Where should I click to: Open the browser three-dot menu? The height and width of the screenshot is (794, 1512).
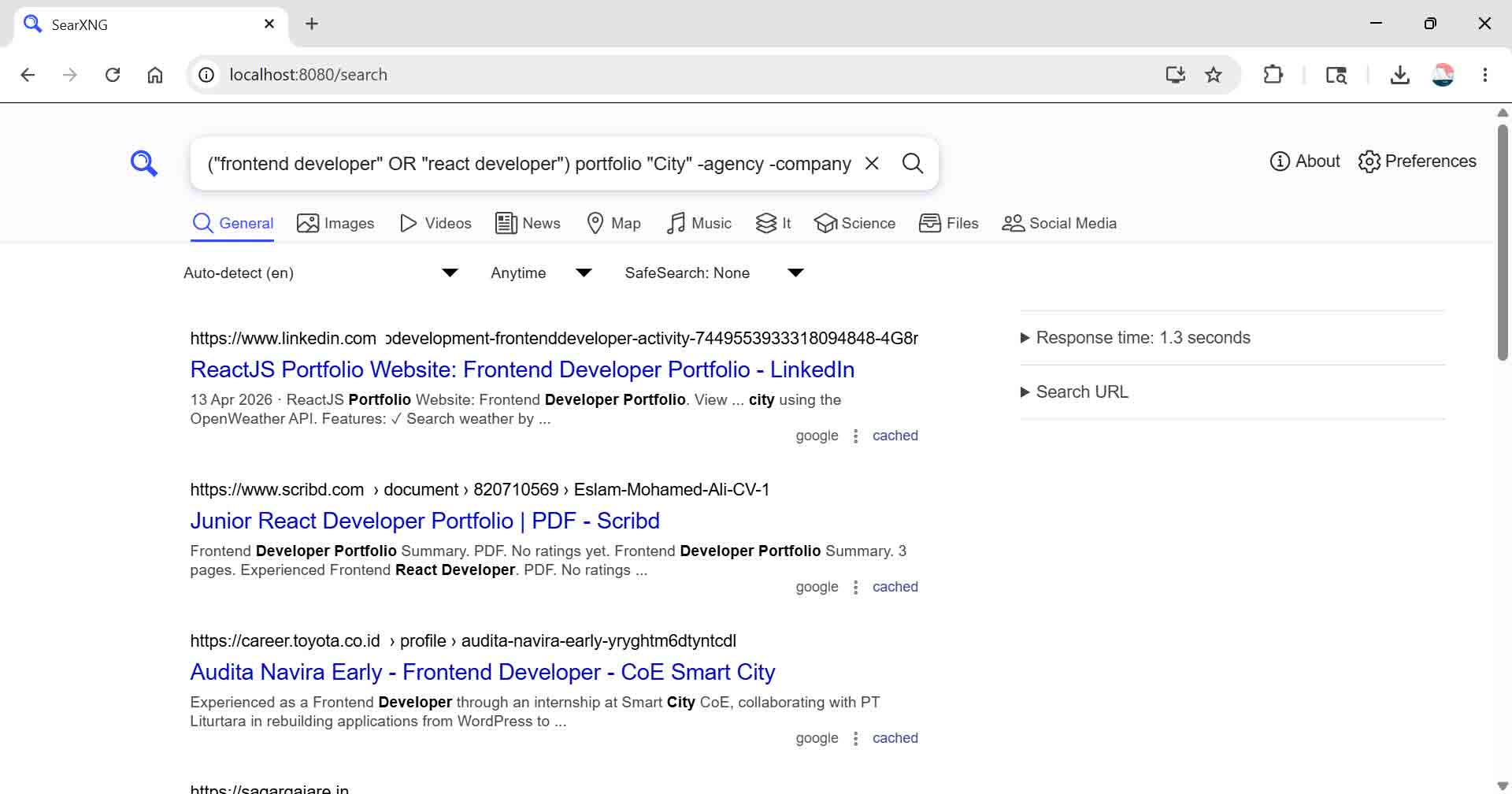1485,75
